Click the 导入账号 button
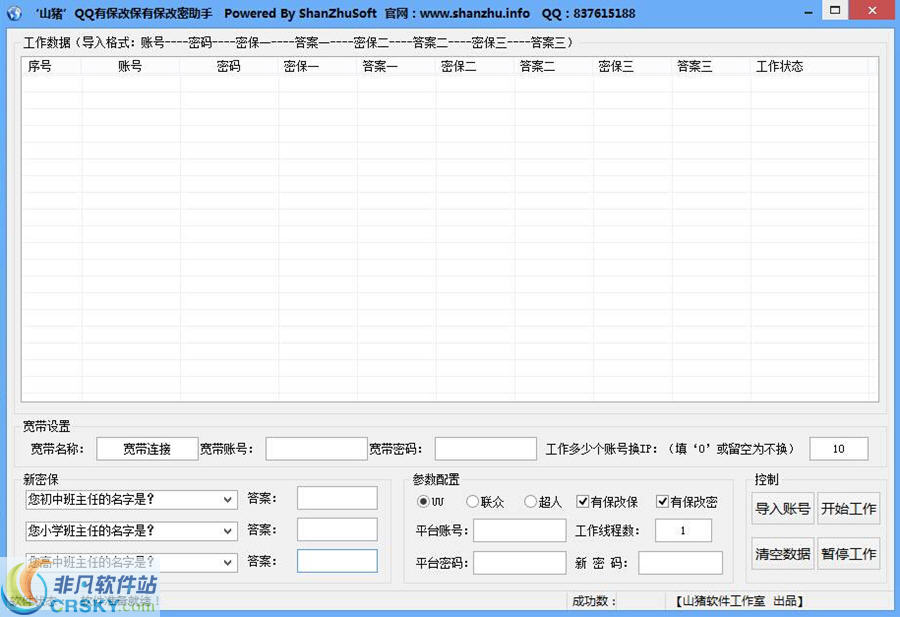900x617 pixels. [x=783, y=509]
